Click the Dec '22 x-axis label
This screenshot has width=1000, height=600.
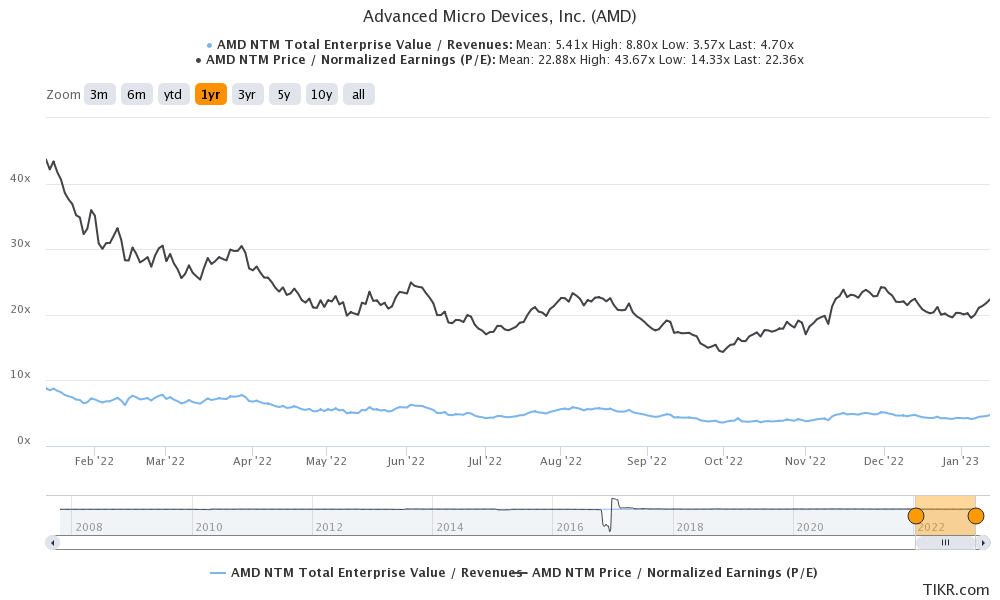click(x=884, y=461)
